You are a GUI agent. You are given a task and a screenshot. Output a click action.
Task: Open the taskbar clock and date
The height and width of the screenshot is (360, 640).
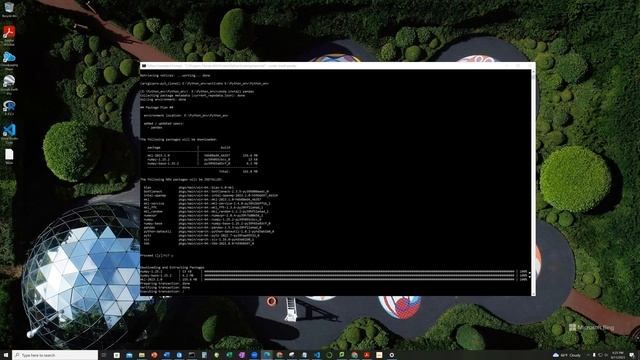coord(618,355)
